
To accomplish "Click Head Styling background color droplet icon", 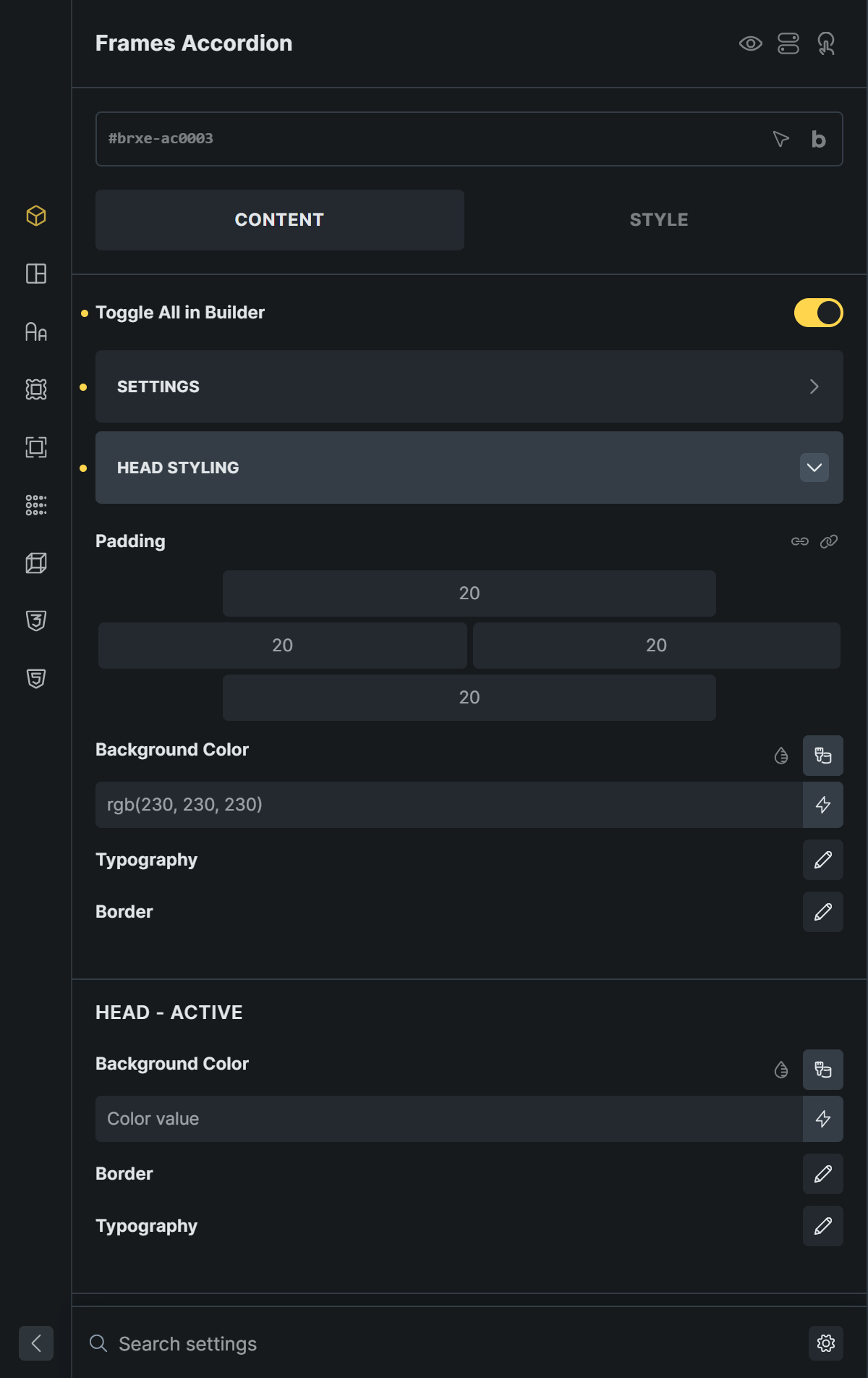I will tap(781, 756).
